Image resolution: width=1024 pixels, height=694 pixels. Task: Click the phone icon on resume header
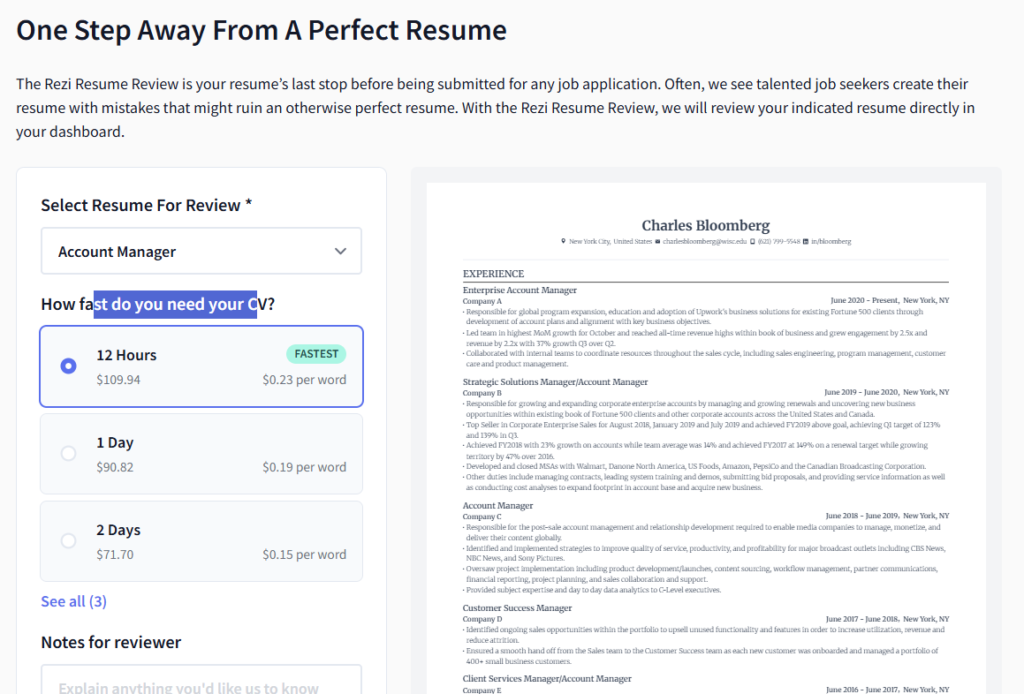752,241
